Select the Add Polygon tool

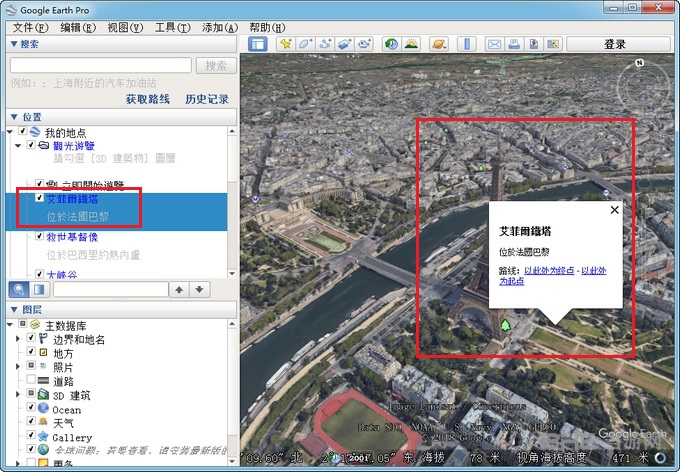coord(305,44)
